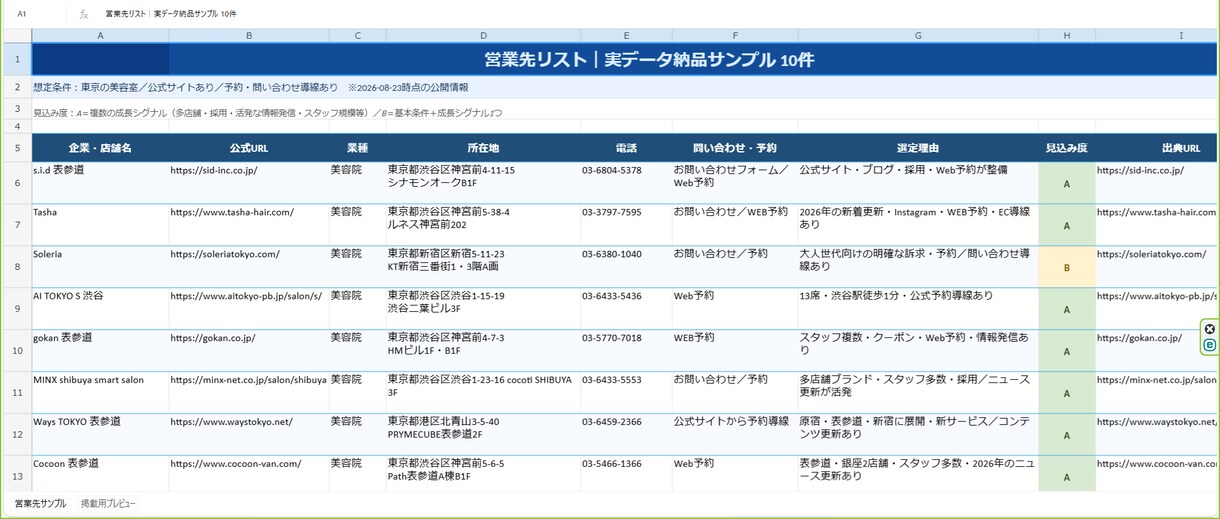Switch to the 掲載用プレビュー sheet tab
1220x519 pixels.
click(x=109, y=503)
